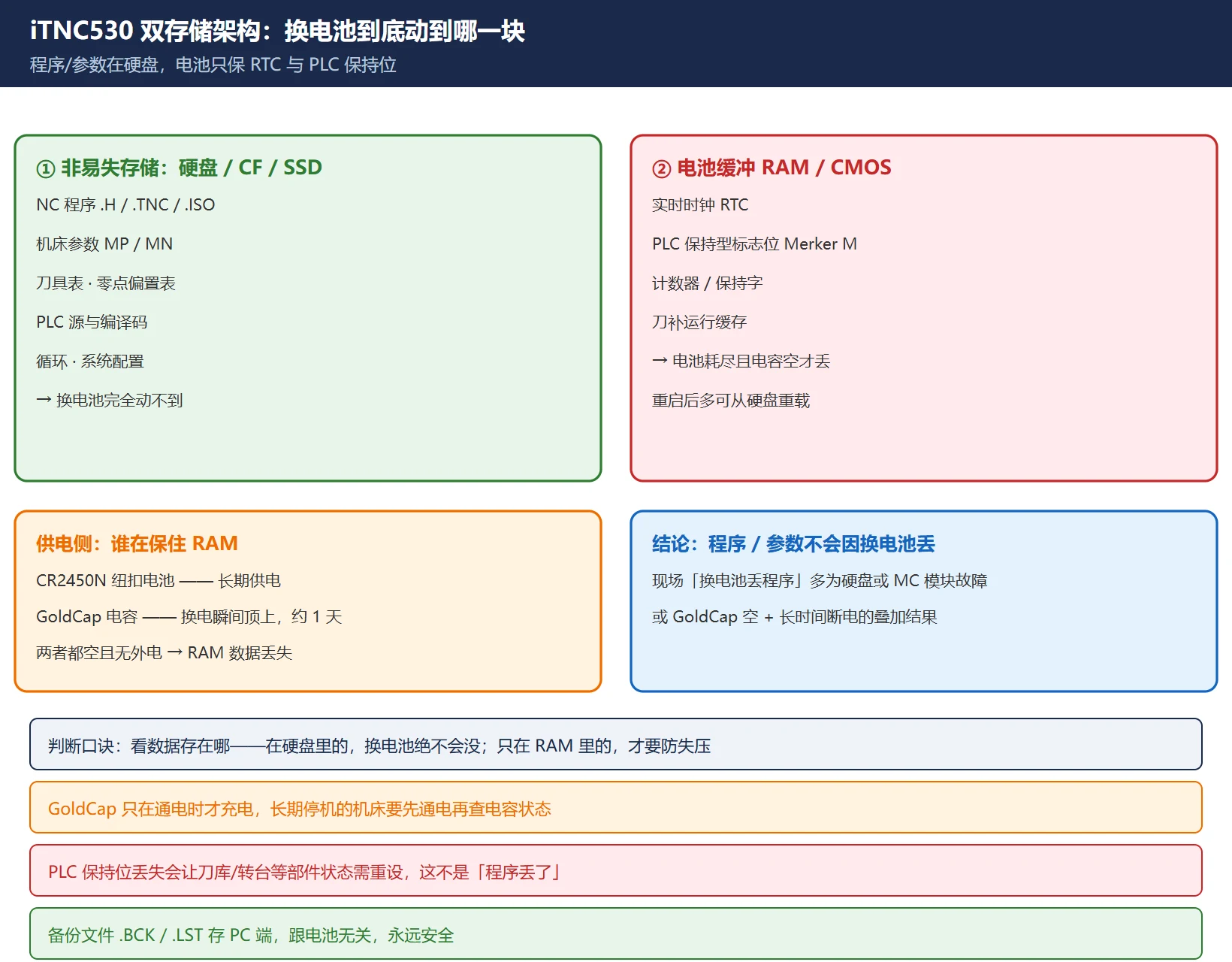Click line 循环 · 系统配置
Viewport: 1232px width, 962px height.
(90, 361)
